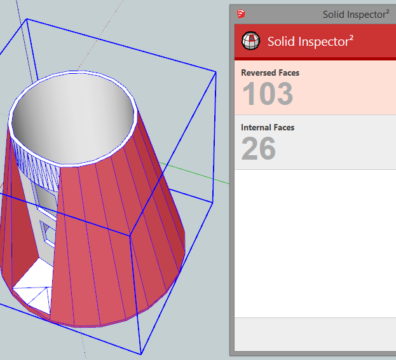Screen dimensions: 396x360
Task: Click the Solid Inspector globe icon
Action: 251,41
